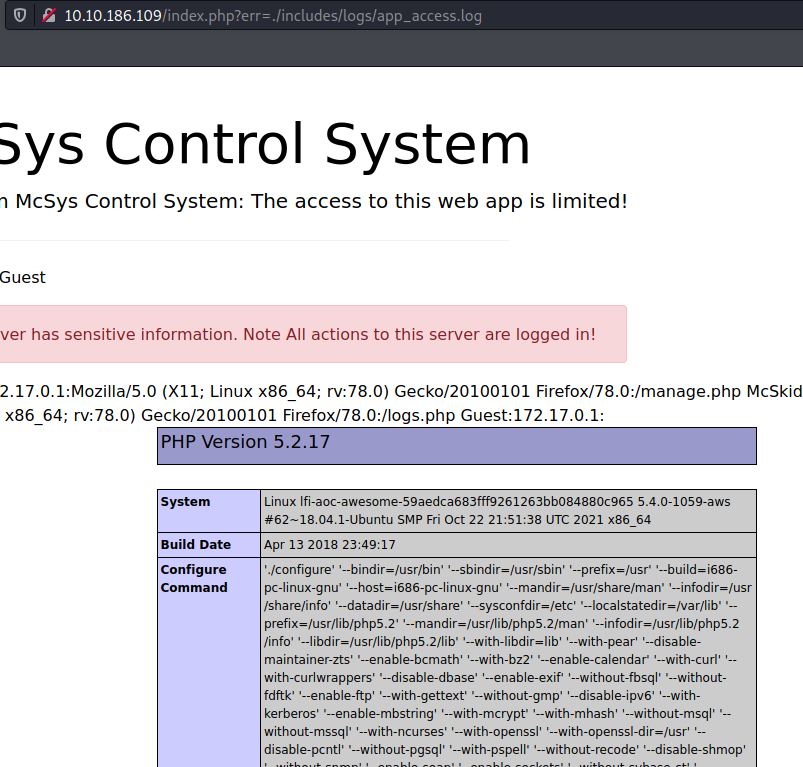Click the insecure connection padlock icon
Image resolution: width=803 pixels, height=767 pixels.
(49, 15)
